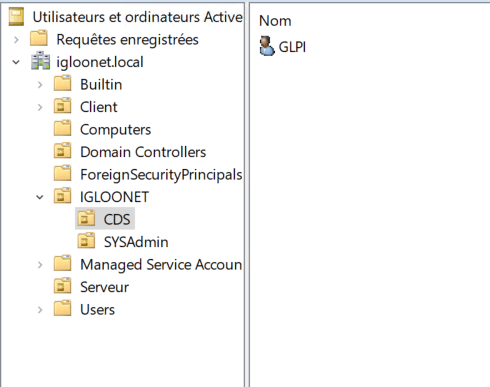Image resolution: width=490 pixels, height=387 pixels.
Task: Select the Users tree label
Action: pos(97,310)
